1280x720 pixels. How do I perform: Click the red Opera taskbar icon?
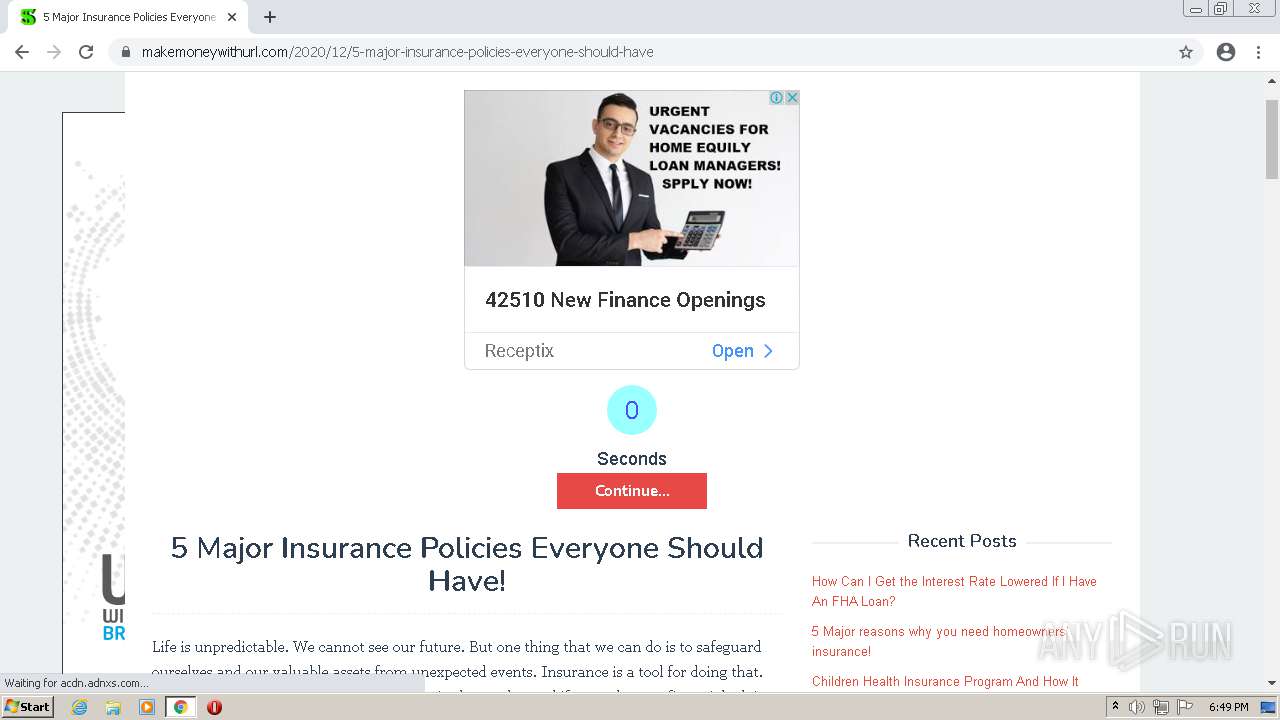click(x=214, y=707)
